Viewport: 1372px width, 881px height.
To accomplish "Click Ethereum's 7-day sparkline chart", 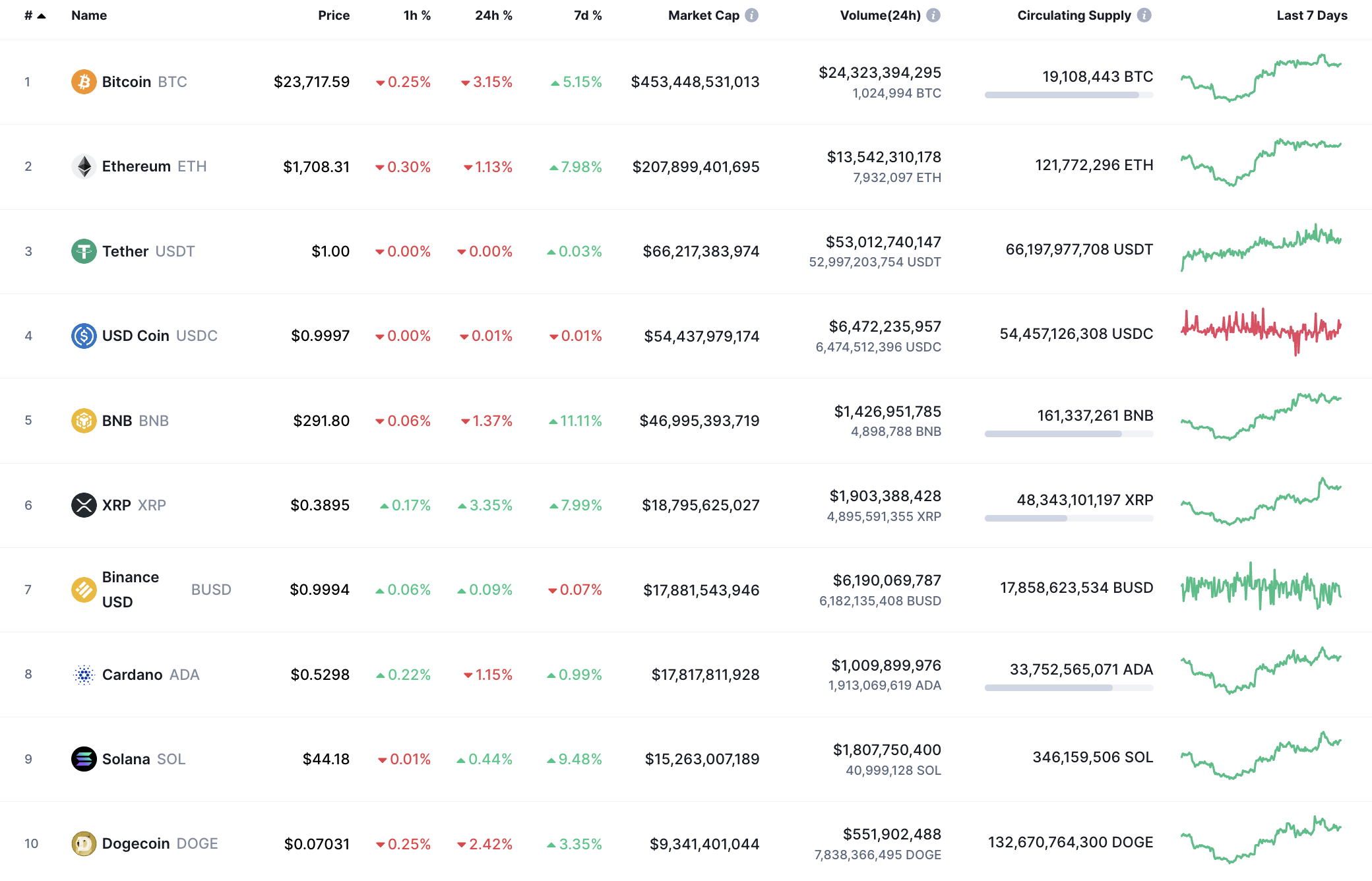I will pos(1261,166).
